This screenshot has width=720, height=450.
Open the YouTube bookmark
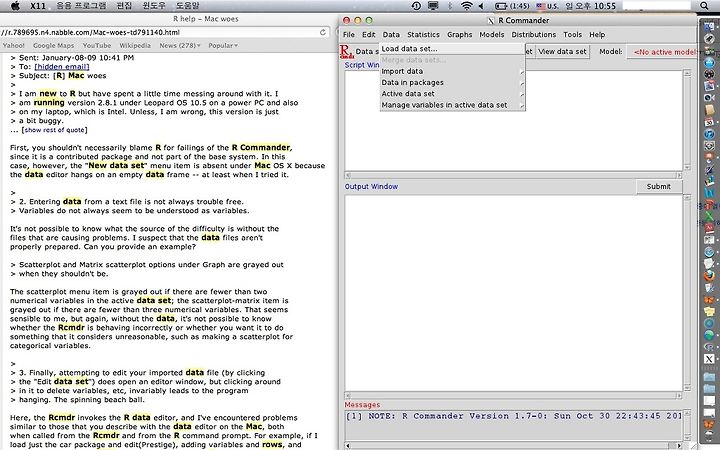[97, 45]
